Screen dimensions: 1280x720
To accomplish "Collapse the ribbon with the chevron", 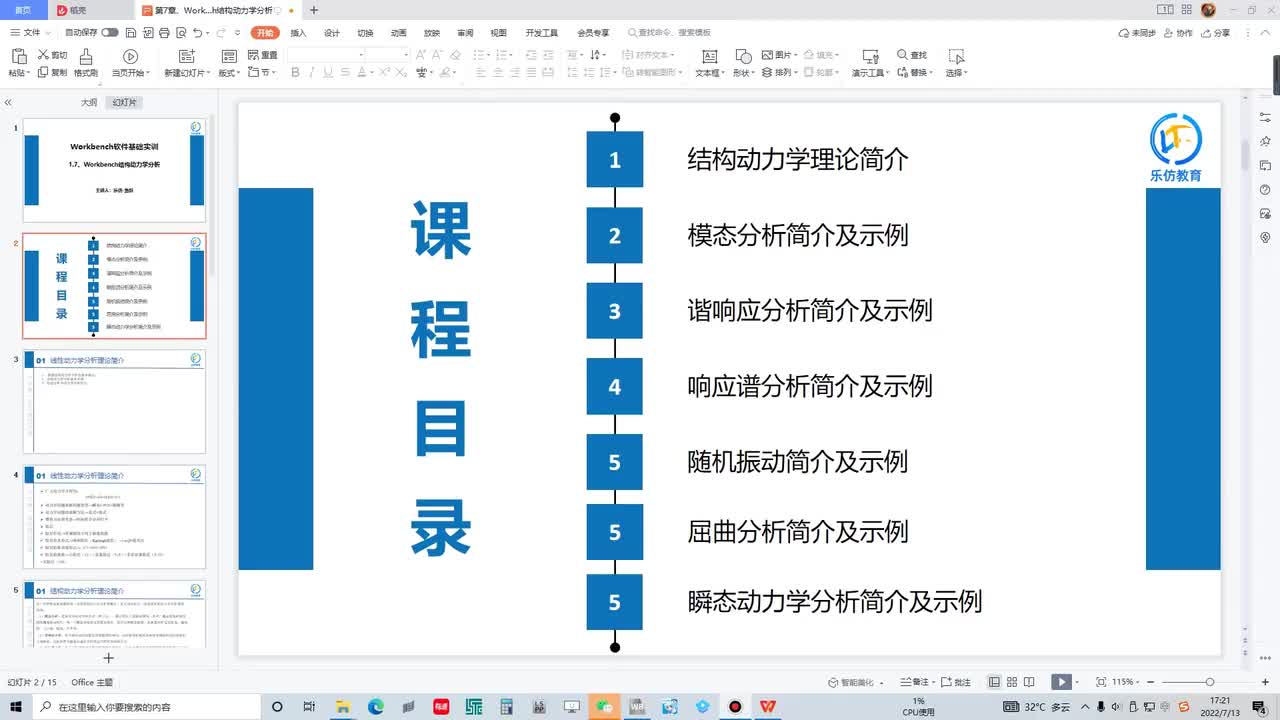I will point(1267,33).
